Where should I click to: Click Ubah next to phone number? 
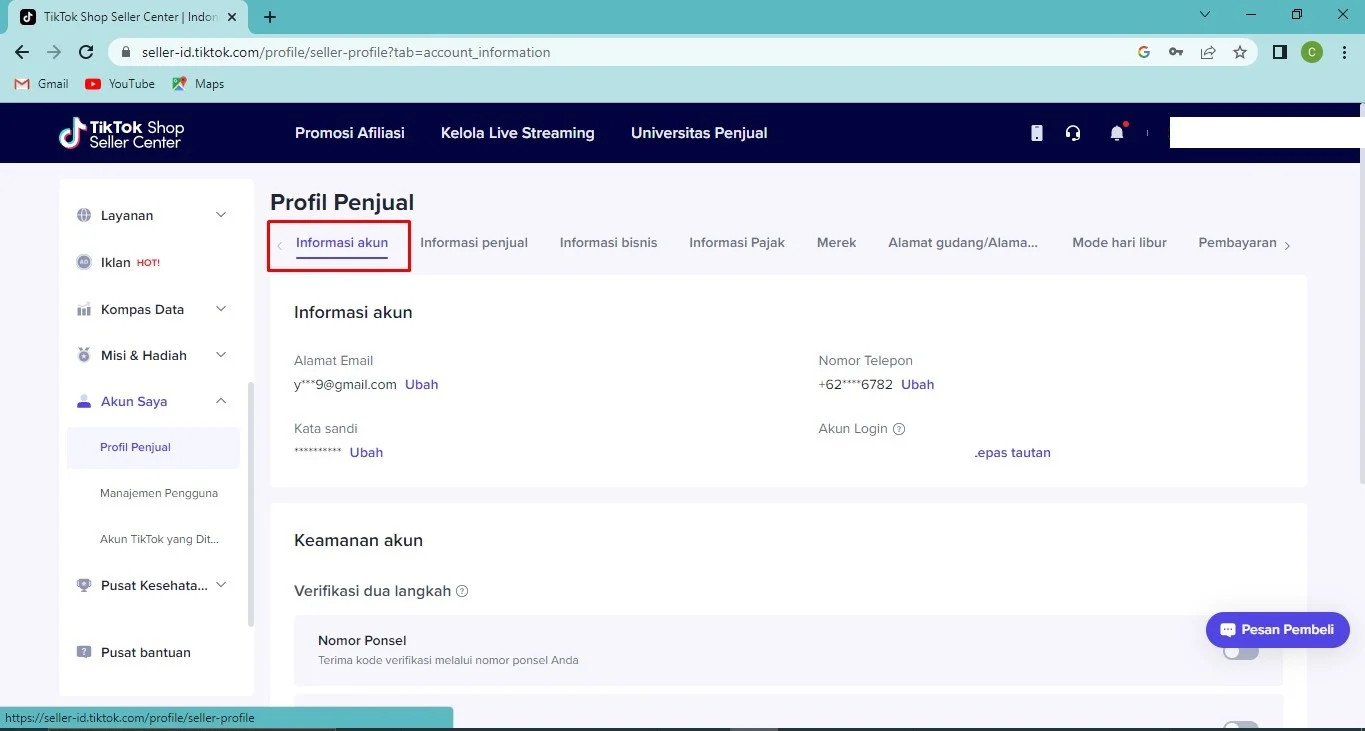pos(918,385)
